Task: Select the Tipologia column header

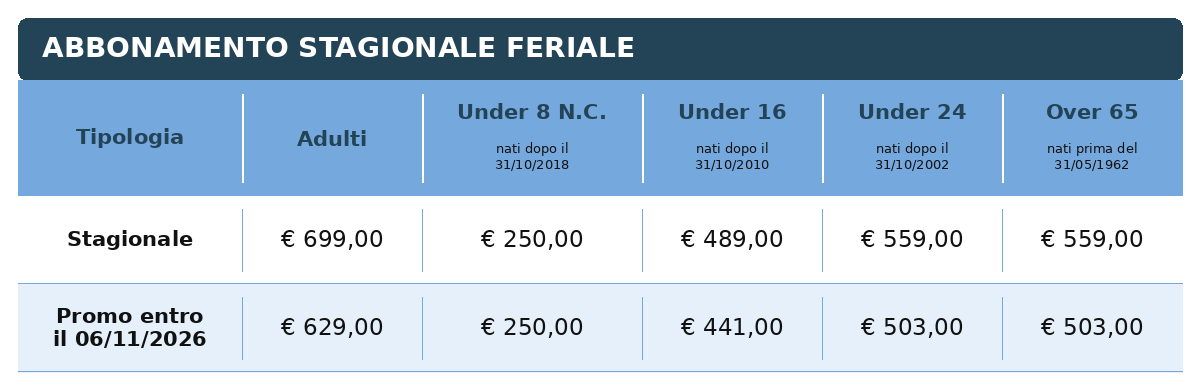Action: click(x=130, y=138)
